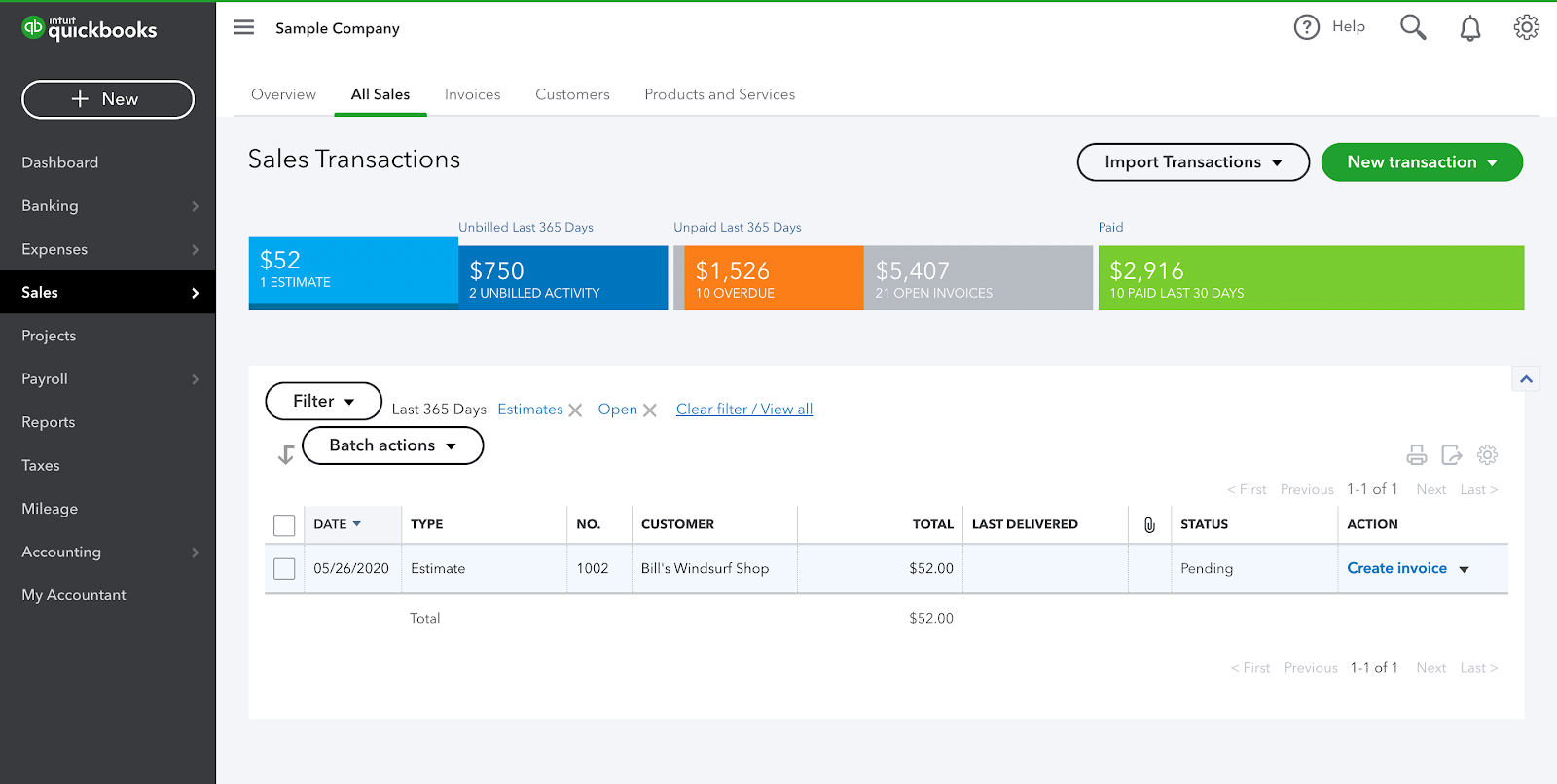Select the $2,916 Paid green bar

[1311, 278]
